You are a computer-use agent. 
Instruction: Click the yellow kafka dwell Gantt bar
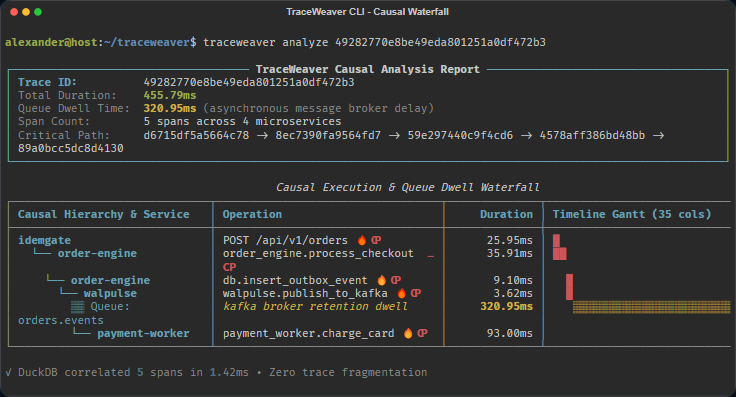(652, 306)
